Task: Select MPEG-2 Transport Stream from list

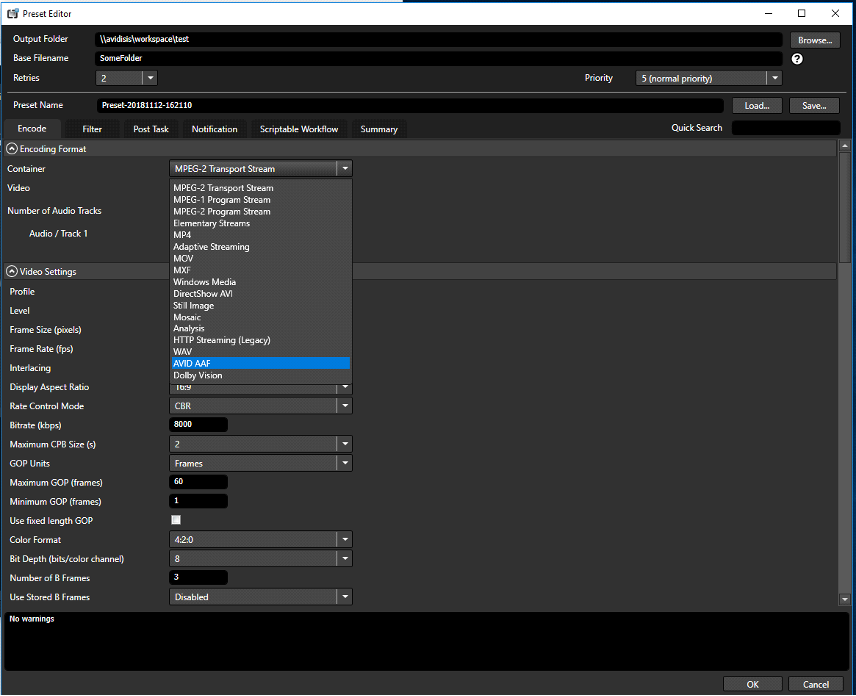Action: tap(261, 188)
